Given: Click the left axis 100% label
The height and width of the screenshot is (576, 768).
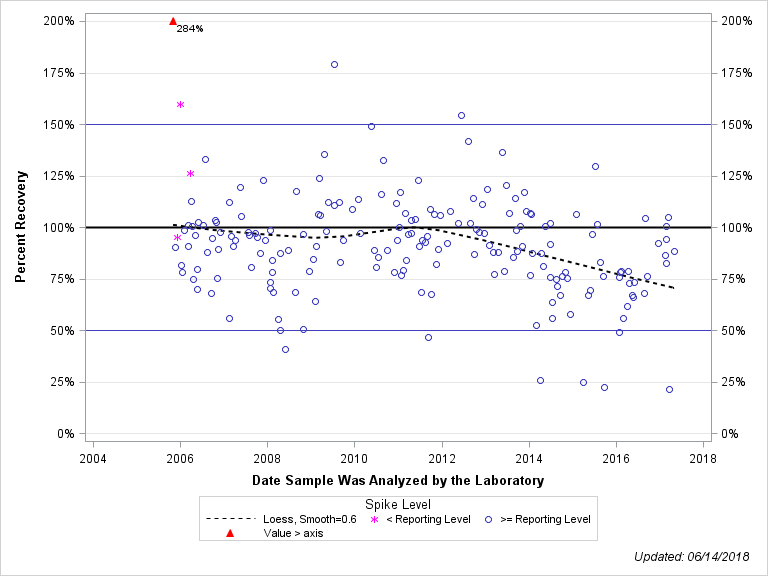Looking at the screenshot, I should 59,228.
